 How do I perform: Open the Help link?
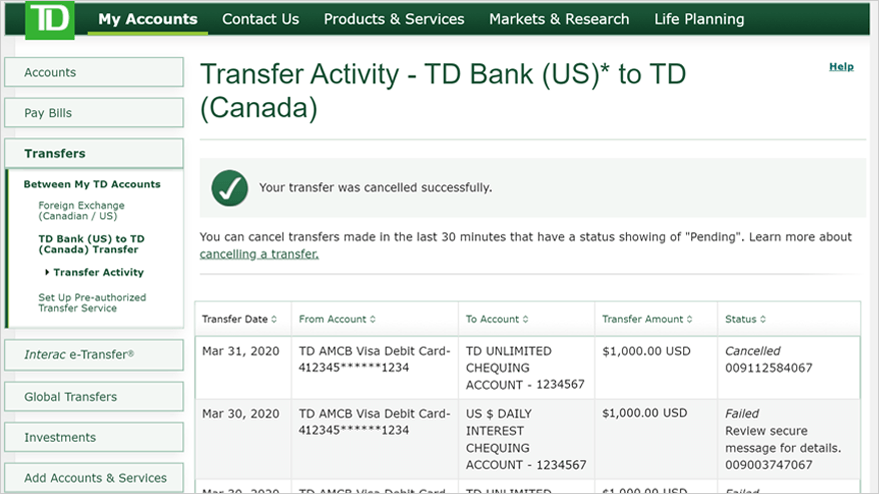pyautogui.click(x=841, y=66)
